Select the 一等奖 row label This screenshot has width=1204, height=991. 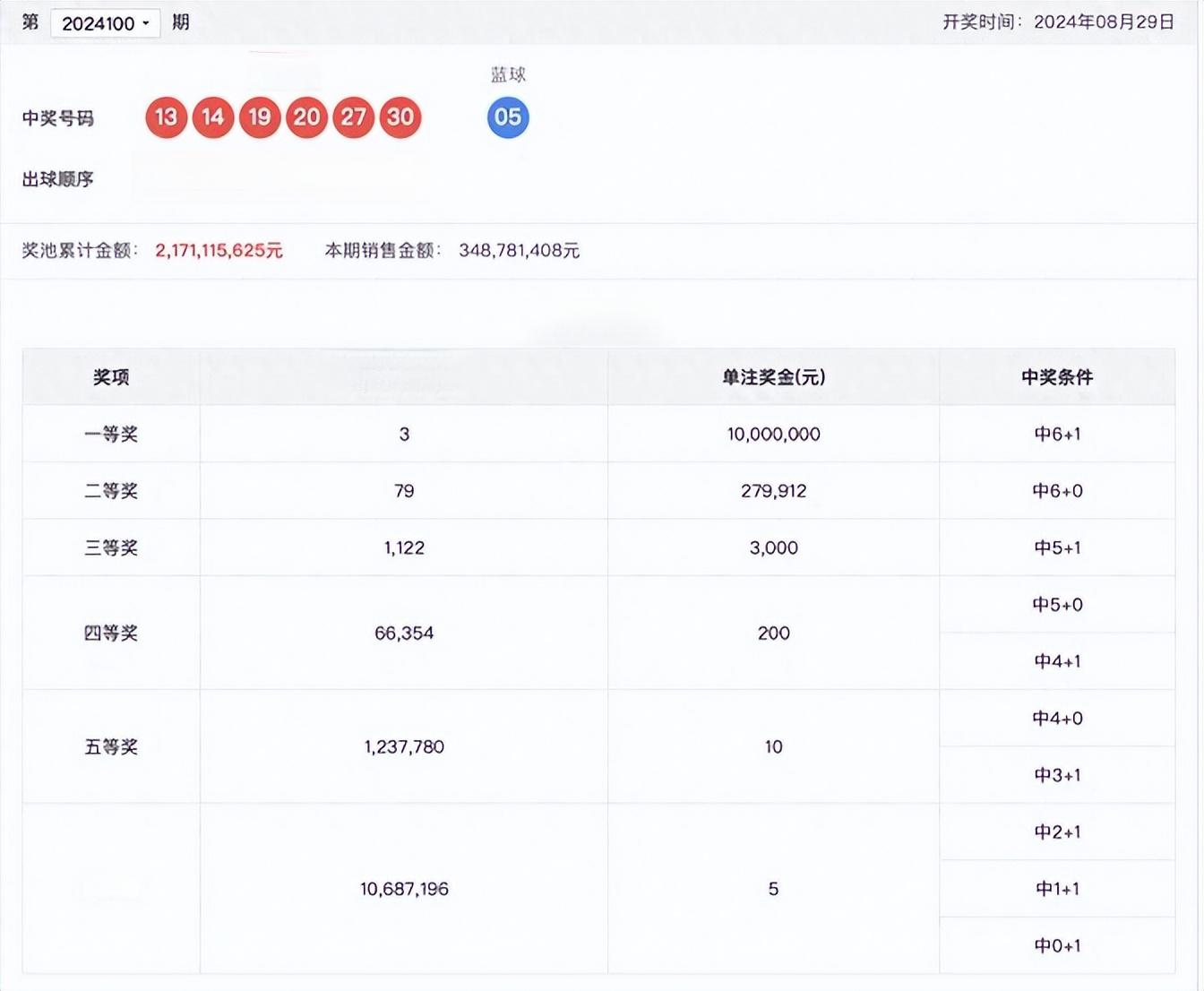pyautogui.click(x=111, y=435)
